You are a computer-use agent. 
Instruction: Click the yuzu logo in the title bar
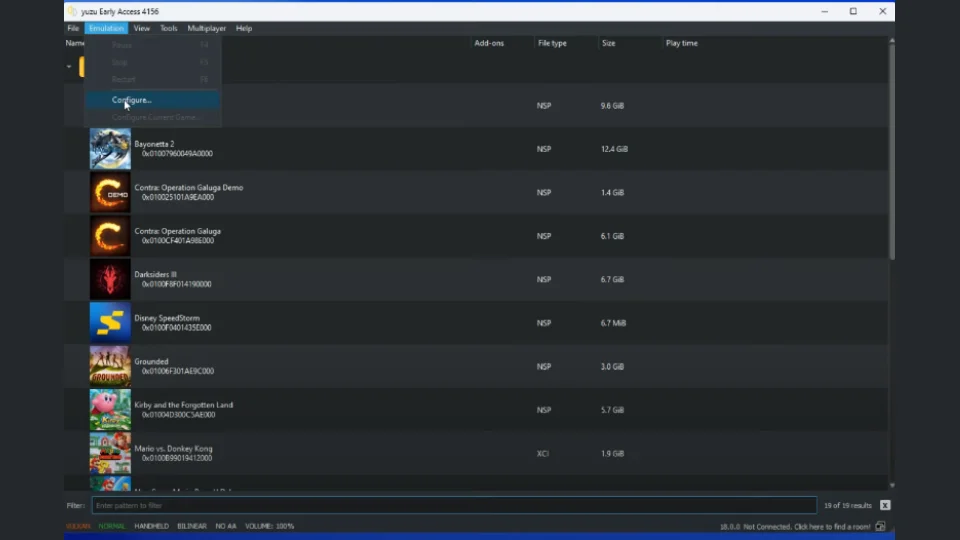click(x=72, y=12)
